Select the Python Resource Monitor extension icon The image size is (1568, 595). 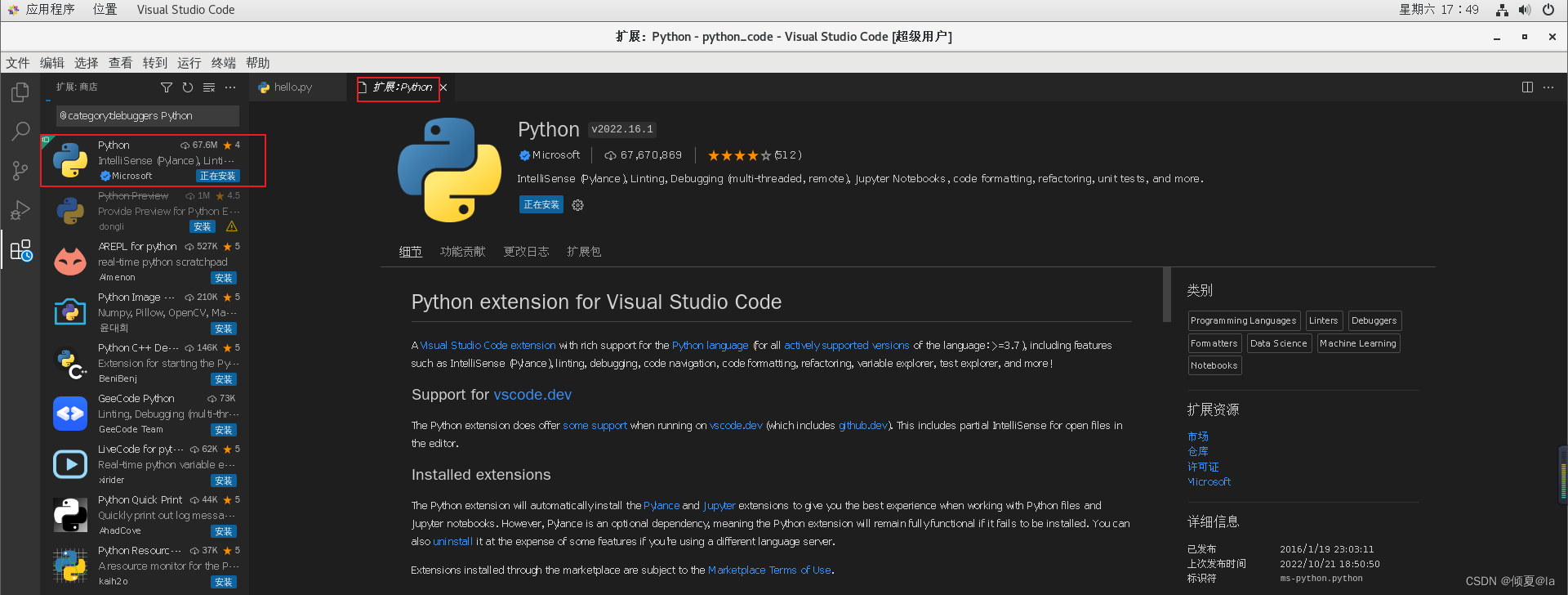[70, 566]
